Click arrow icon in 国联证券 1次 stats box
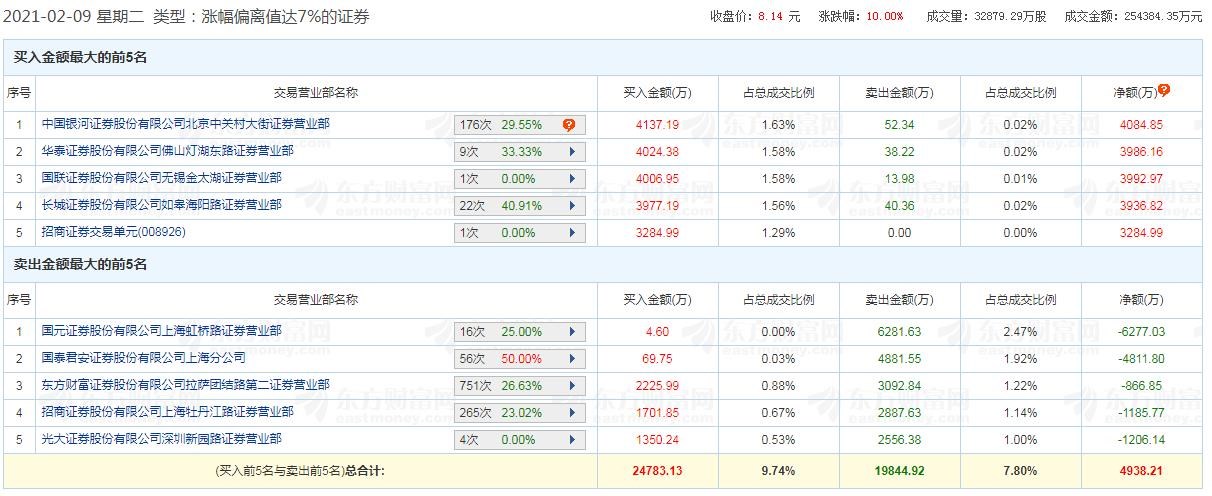Viewport: 1212px width, 496px height. point(572,179)
